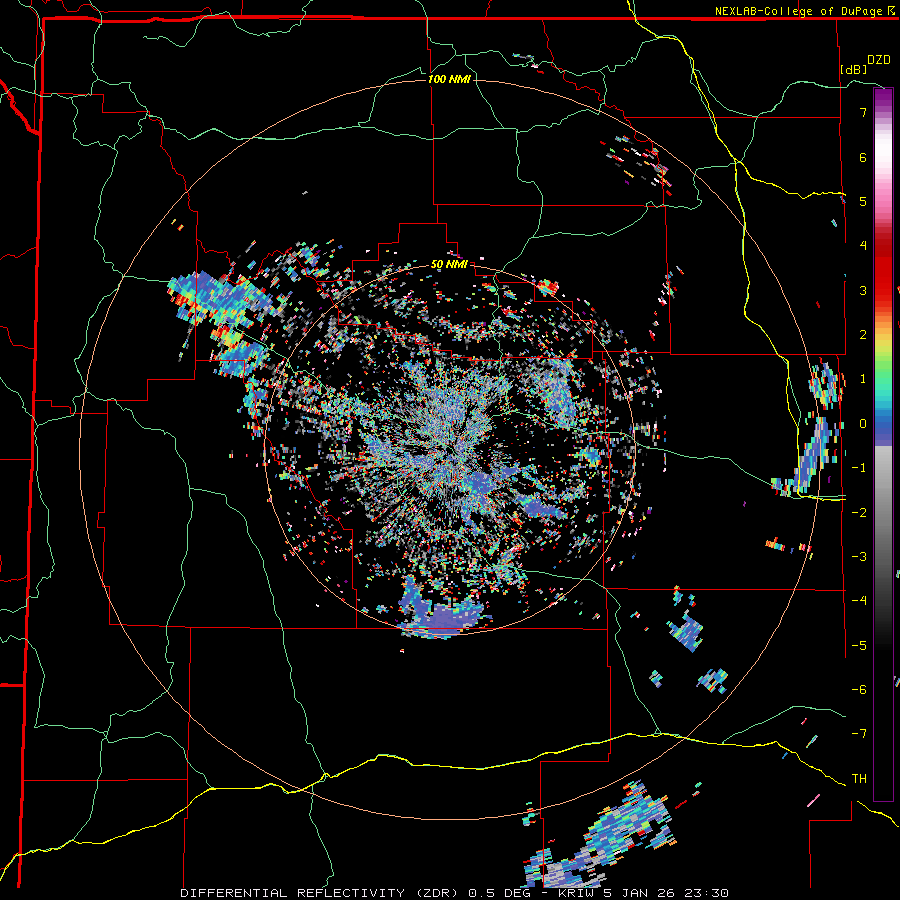The height and width of the screenshot is (900, 900).
Task: Click the 4 value on the color scale
Action: coord(863,246)
